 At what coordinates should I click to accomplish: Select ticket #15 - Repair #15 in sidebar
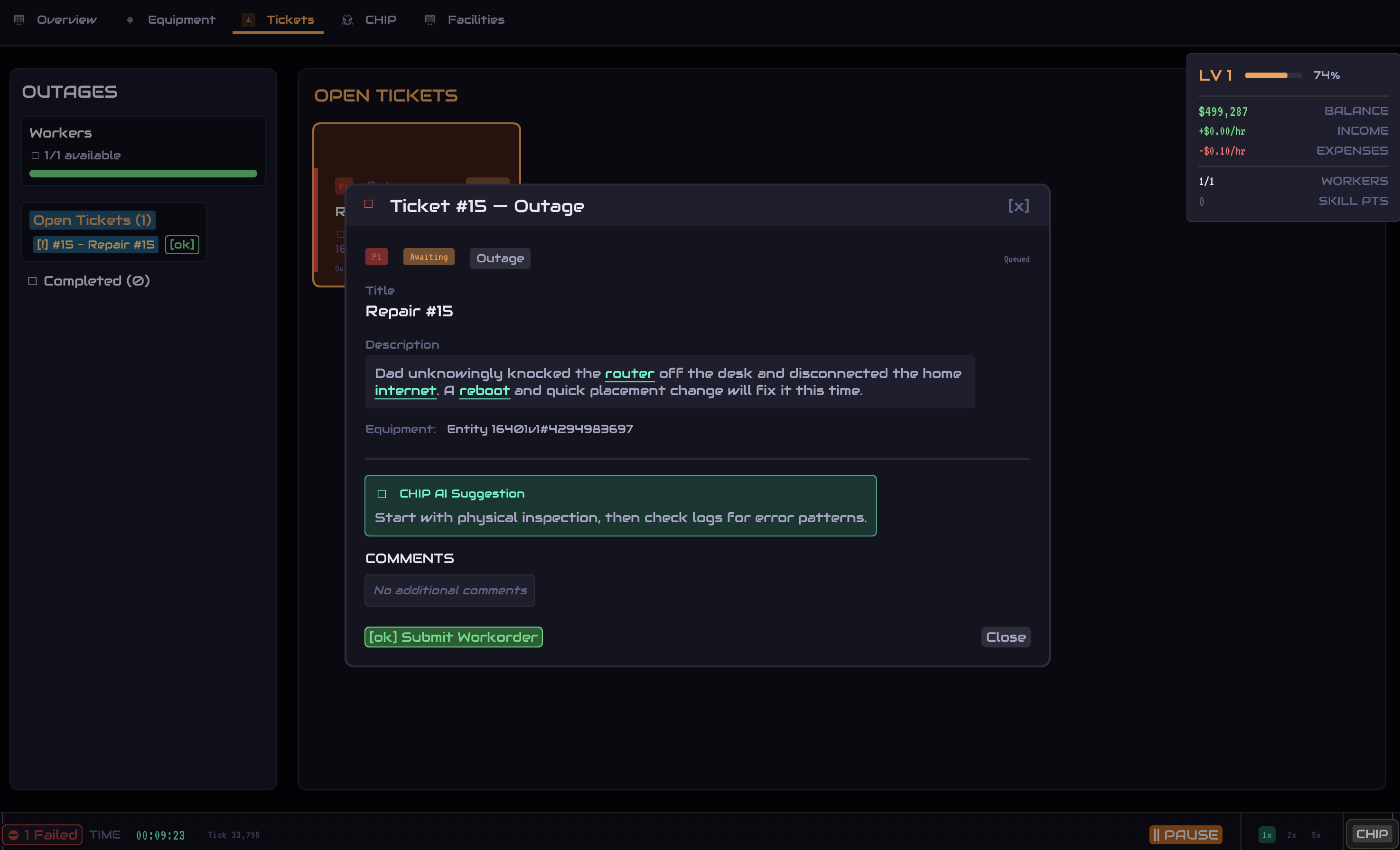coord(95,245)
